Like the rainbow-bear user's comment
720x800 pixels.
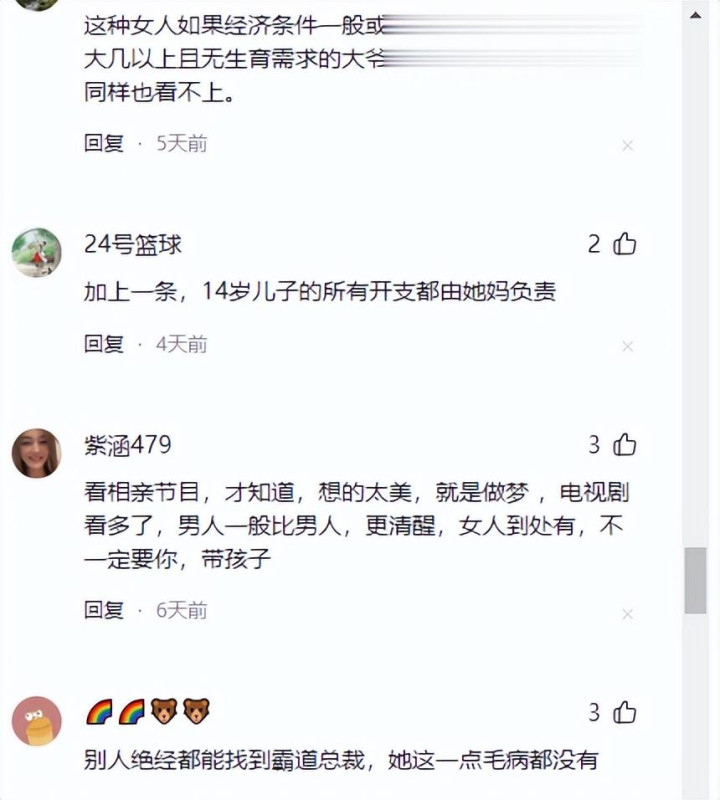(x=625, y=712)
